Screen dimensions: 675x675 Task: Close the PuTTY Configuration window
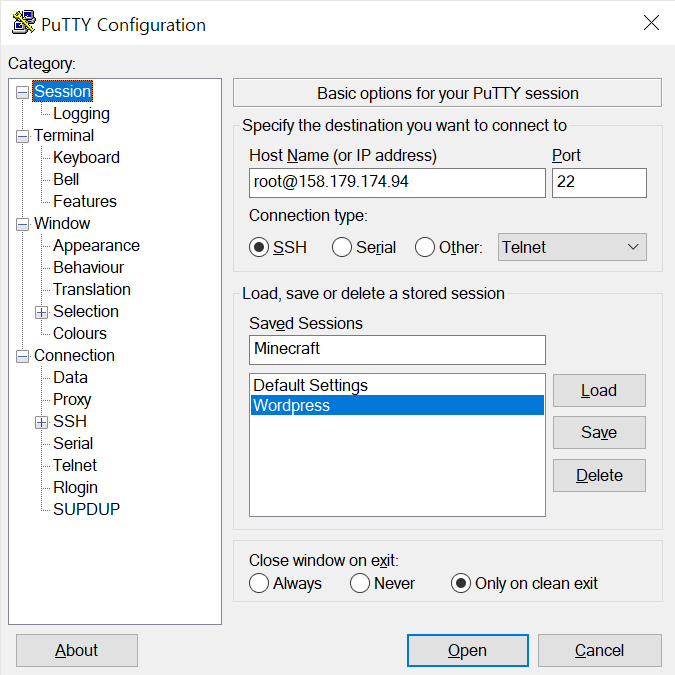[x=651, y=23]
